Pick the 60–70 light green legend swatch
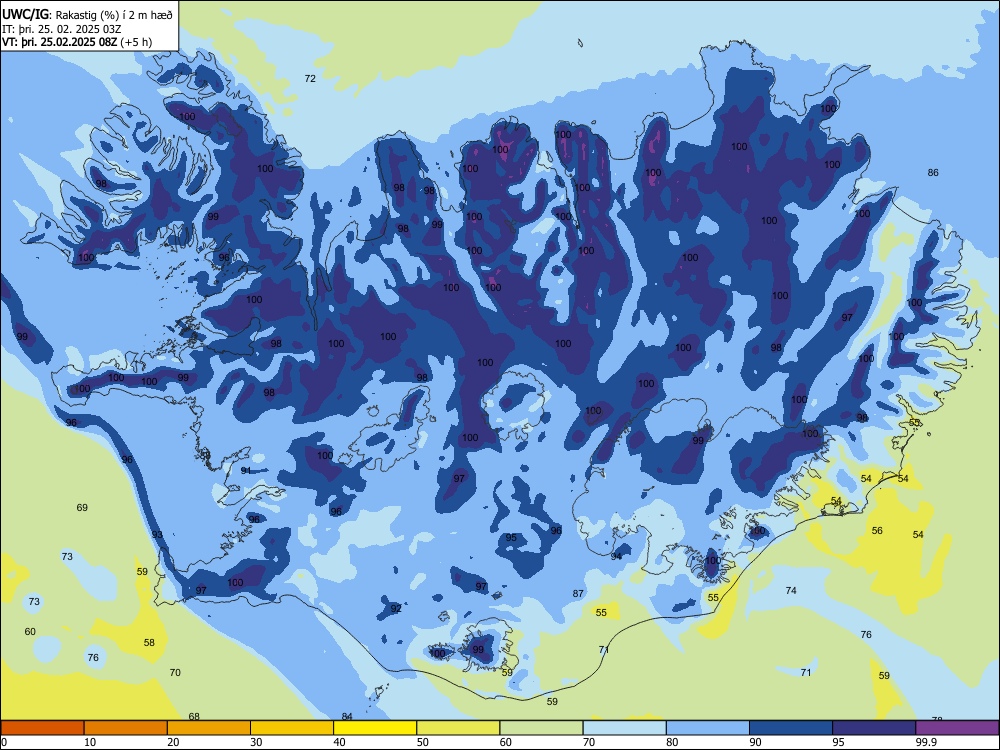The height and width of the screenshot is (750, 1000). pyautogui.click(x=541, y=728)
